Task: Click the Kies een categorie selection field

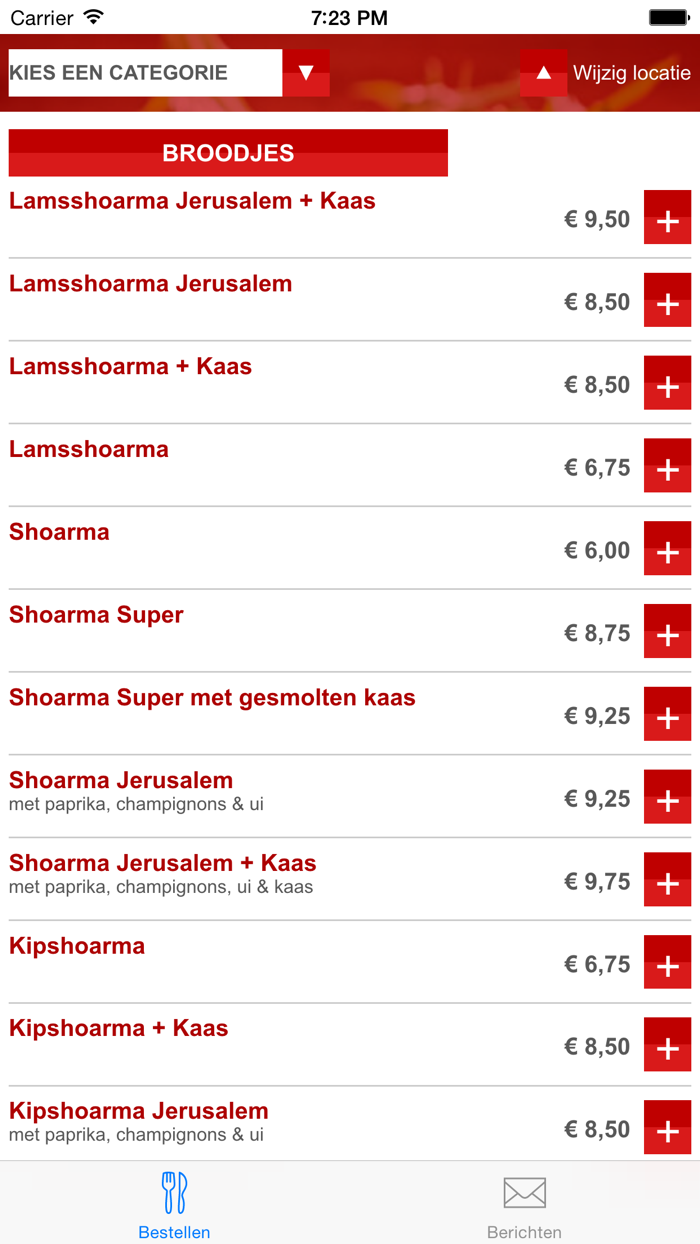Action: [x=145, y=73]
